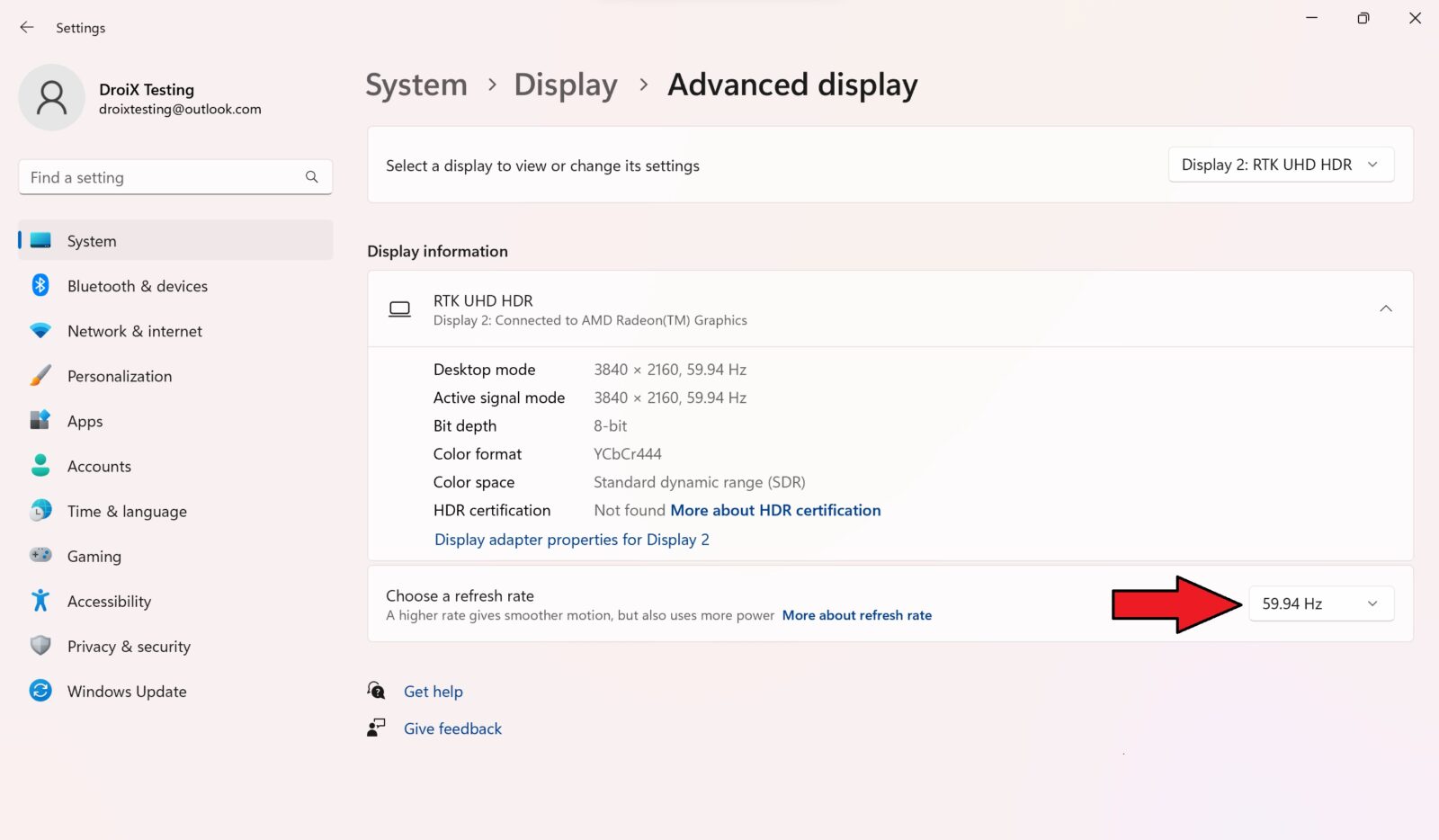The width and height of the screenshot is (1439, 840).
Task: Select the Privacy & security shield icon
Action: (x=40, y=646)
